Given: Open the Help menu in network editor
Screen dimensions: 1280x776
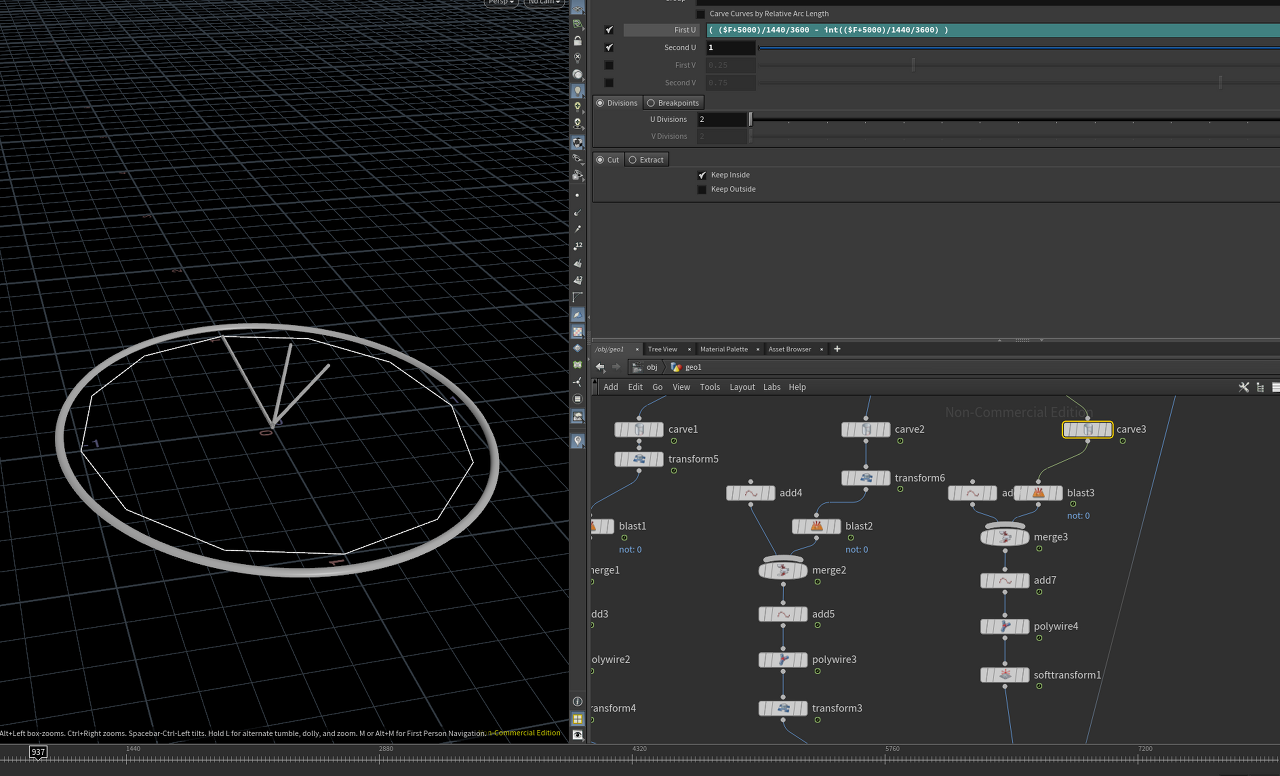Looking at the screenshot, I should click(x=797, y=387).
